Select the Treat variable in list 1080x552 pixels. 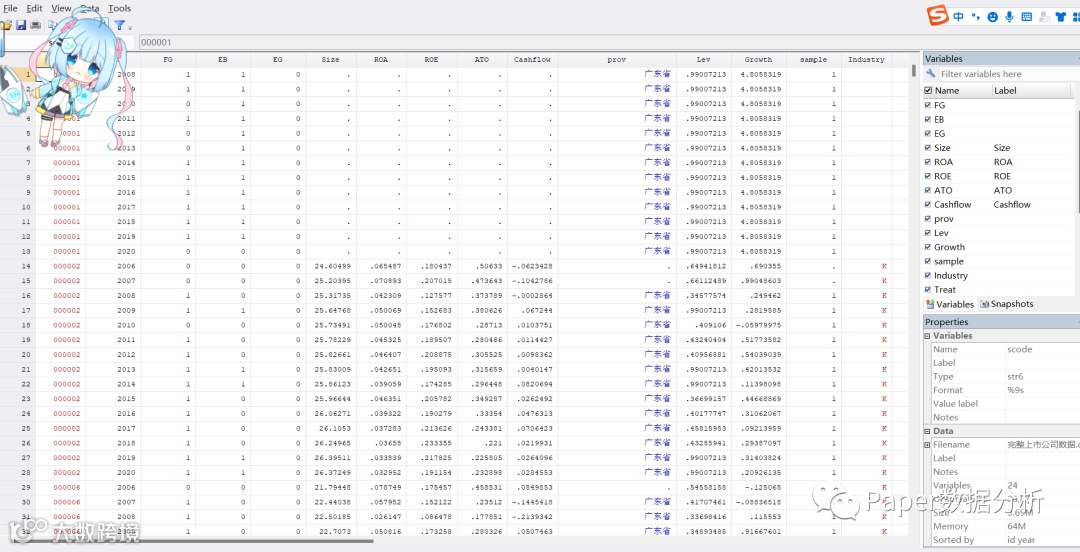pos(944,289)
